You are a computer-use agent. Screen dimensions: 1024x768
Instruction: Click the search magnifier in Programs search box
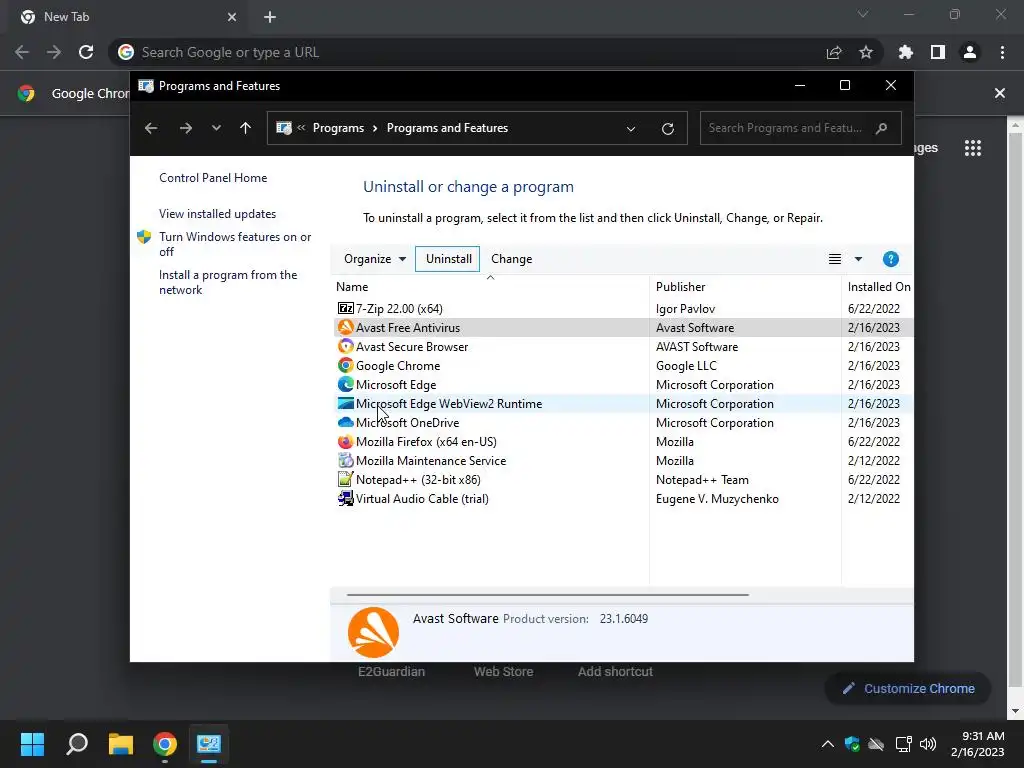[881, 128]
